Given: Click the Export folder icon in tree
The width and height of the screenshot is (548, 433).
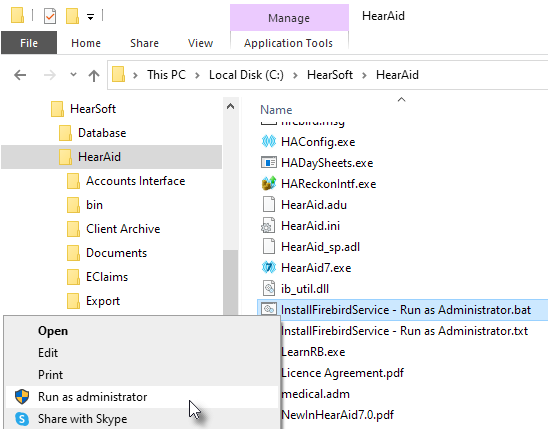Looking at the screenshot, I should [x=73, y=301].
